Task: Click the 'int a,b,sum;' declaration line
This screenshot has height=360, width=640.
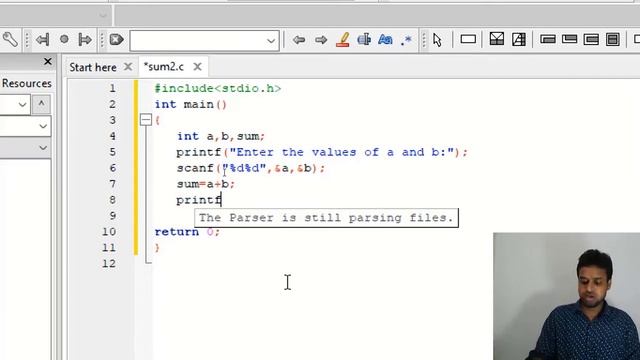Action: point(221,136)
